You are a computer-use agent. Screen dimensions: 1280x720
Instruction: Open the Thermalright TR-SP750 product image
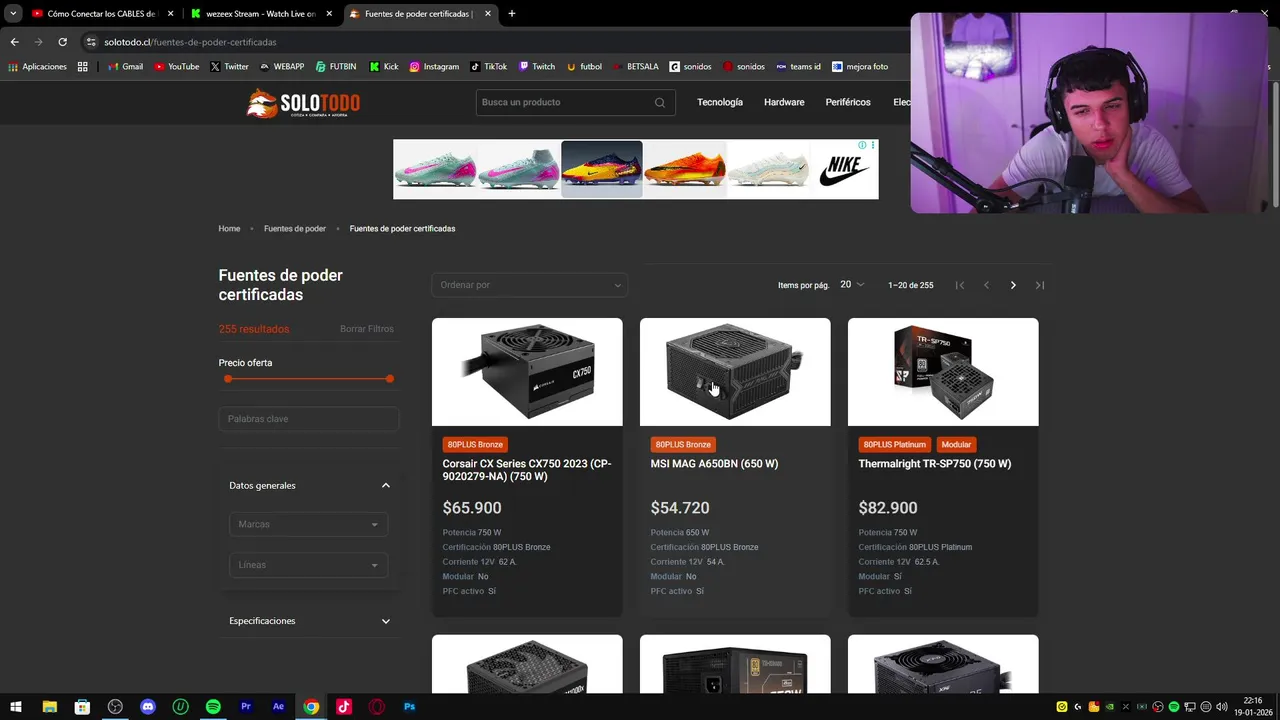[x=943, y=372]
